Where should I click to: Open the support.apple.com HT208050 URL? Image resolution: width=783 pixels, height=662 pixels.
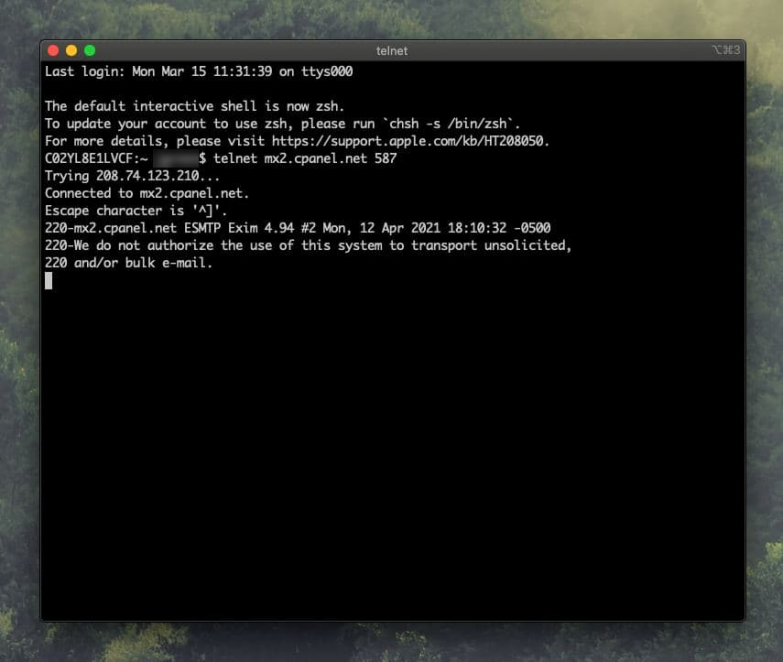click(x=410, y=141)
